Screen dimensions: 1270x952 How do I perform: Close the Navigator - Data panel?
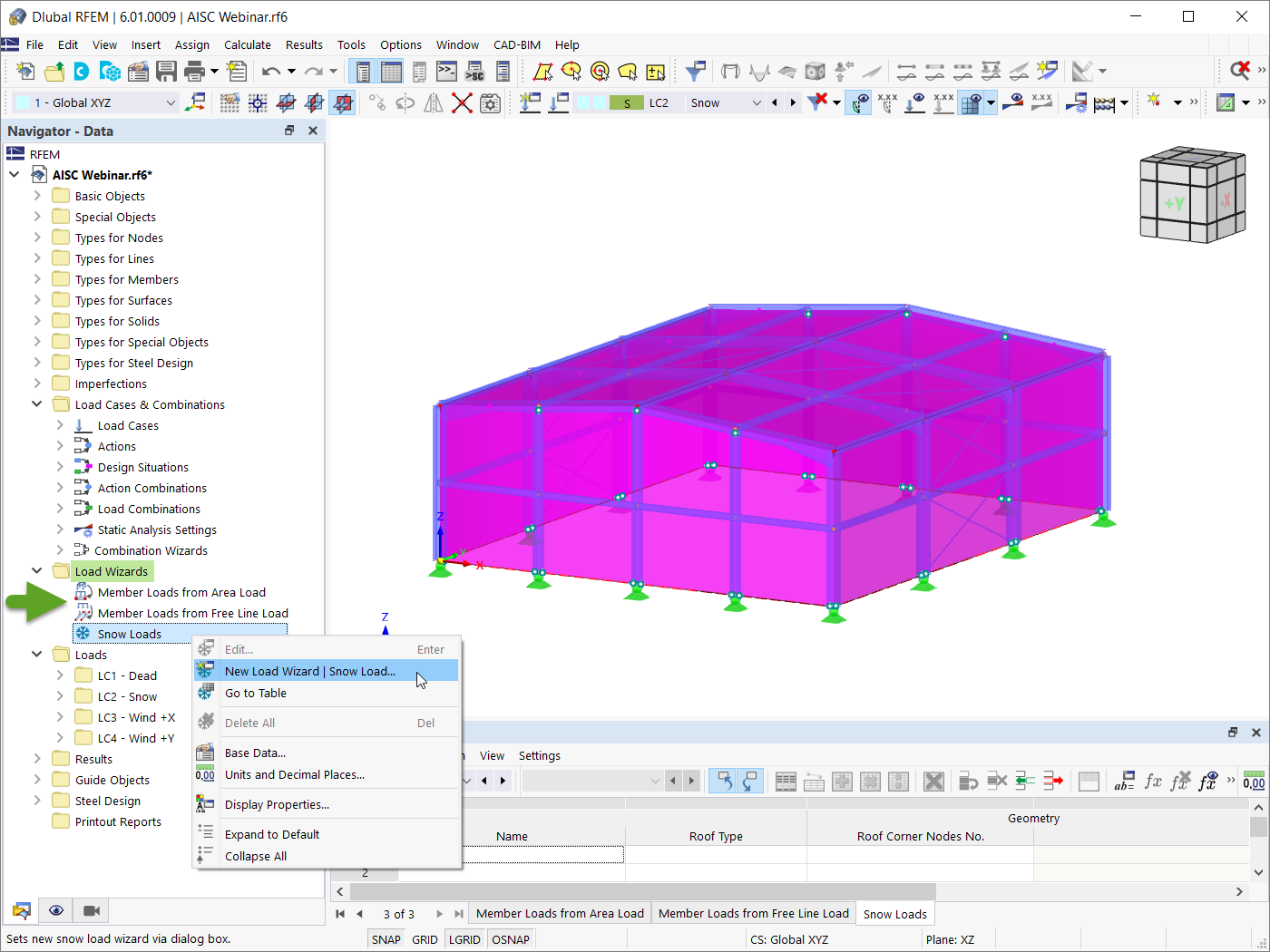(313, 131)
